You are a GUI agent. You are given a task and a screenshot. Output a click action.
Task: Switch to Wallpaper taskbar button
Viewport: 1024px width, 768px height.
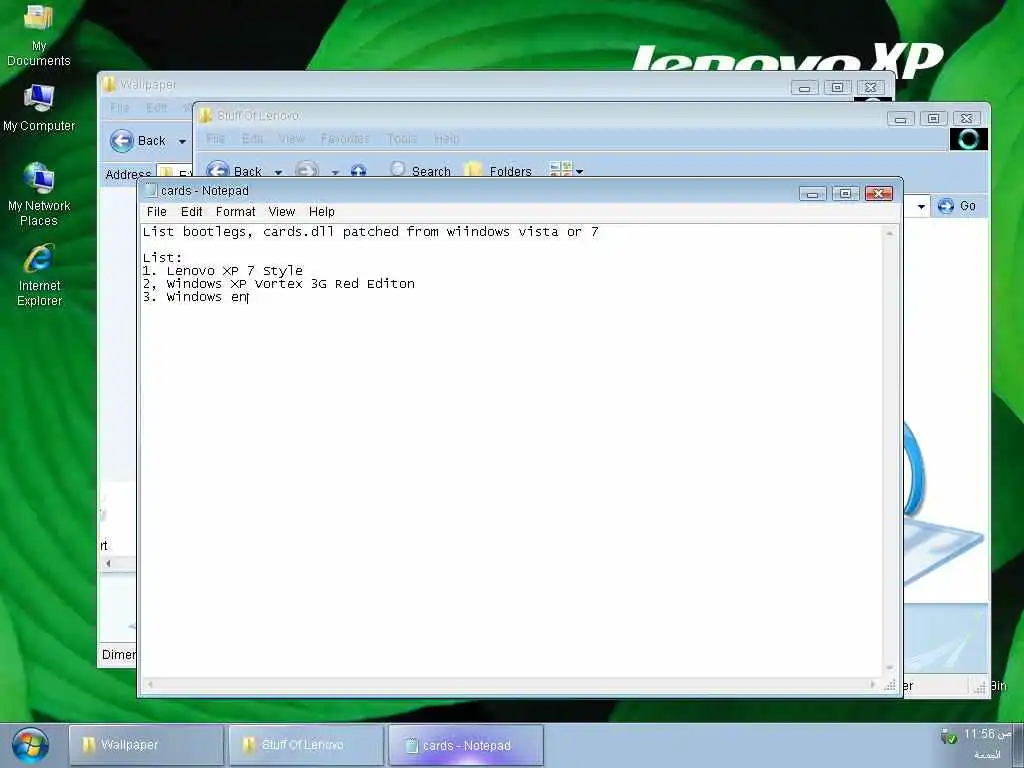click(x=146, y=744)
